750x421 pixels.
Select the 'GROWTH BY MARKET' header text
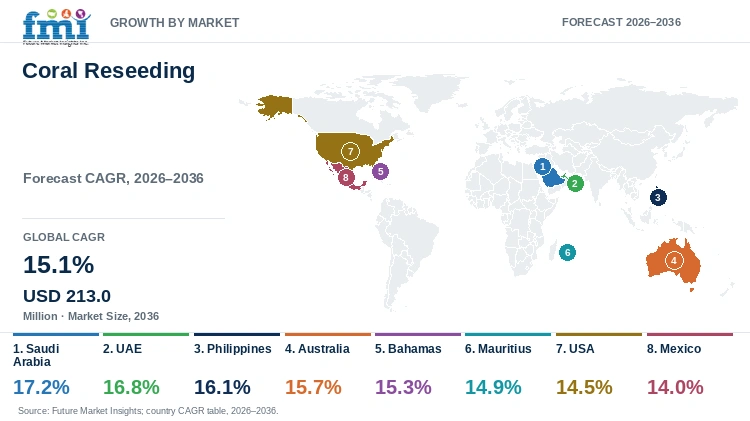tap(175, 22)
